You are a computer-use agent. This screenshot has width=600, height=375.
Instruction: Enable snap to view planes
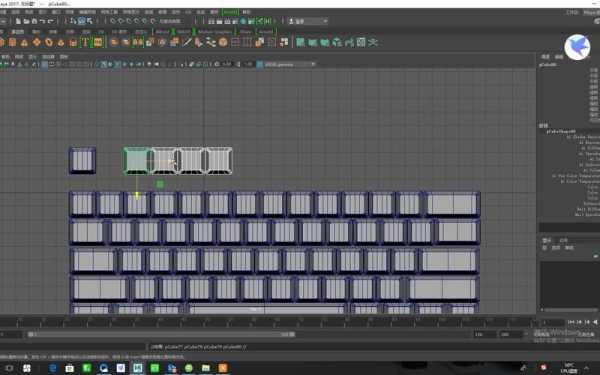click(x=145, y=21)
